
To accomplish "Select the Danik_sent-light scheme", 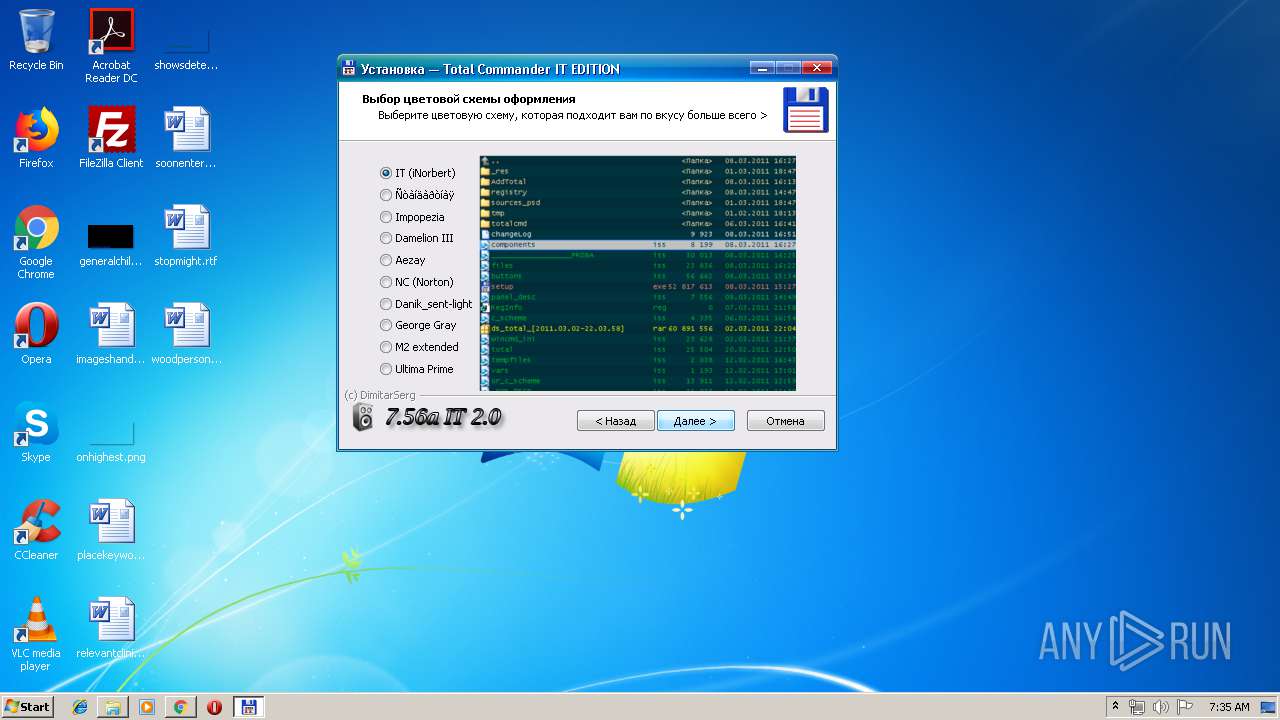I will [x=426, y=304].
